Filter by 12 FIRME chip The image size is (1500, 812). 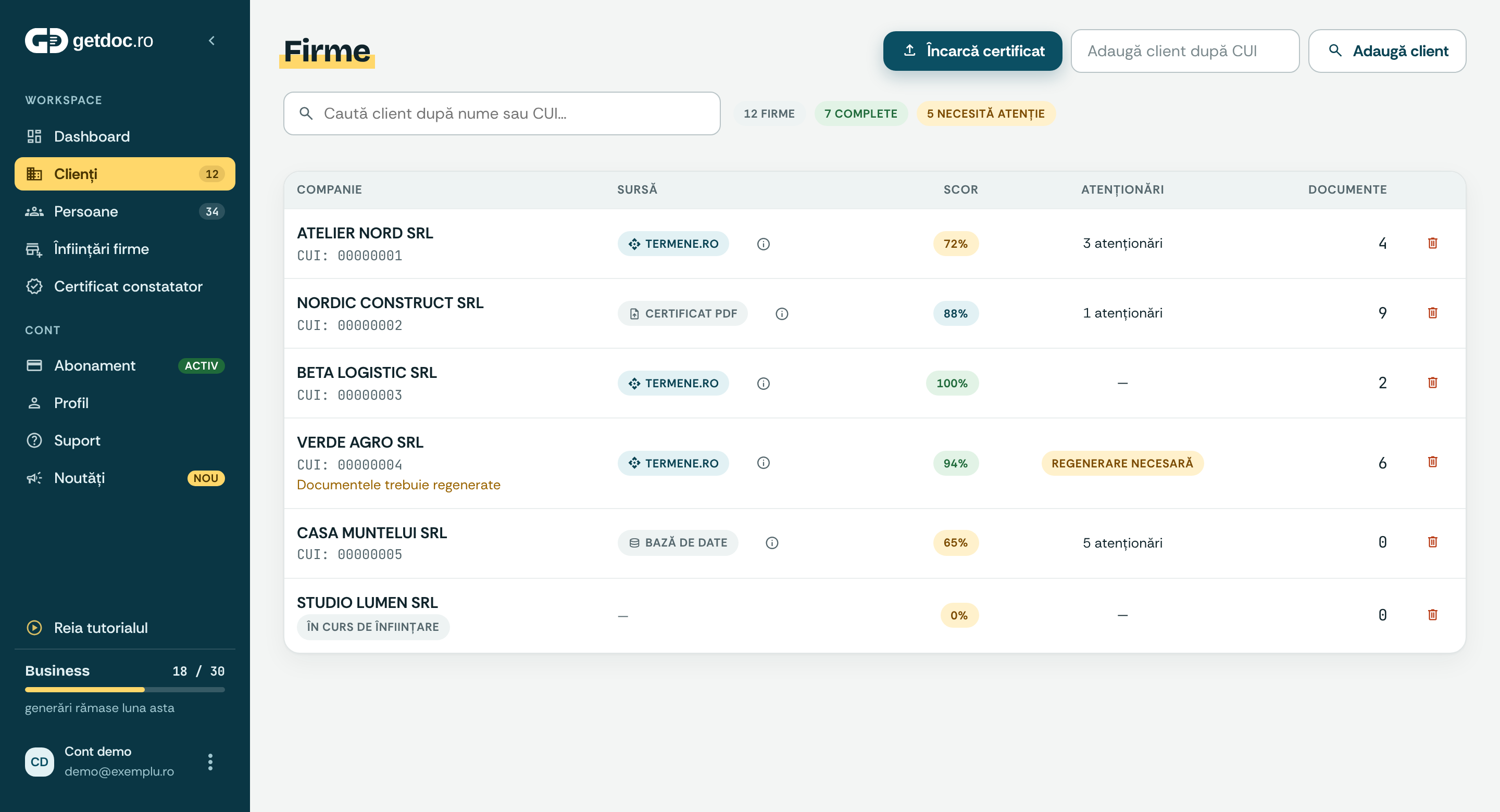point(769,113)
